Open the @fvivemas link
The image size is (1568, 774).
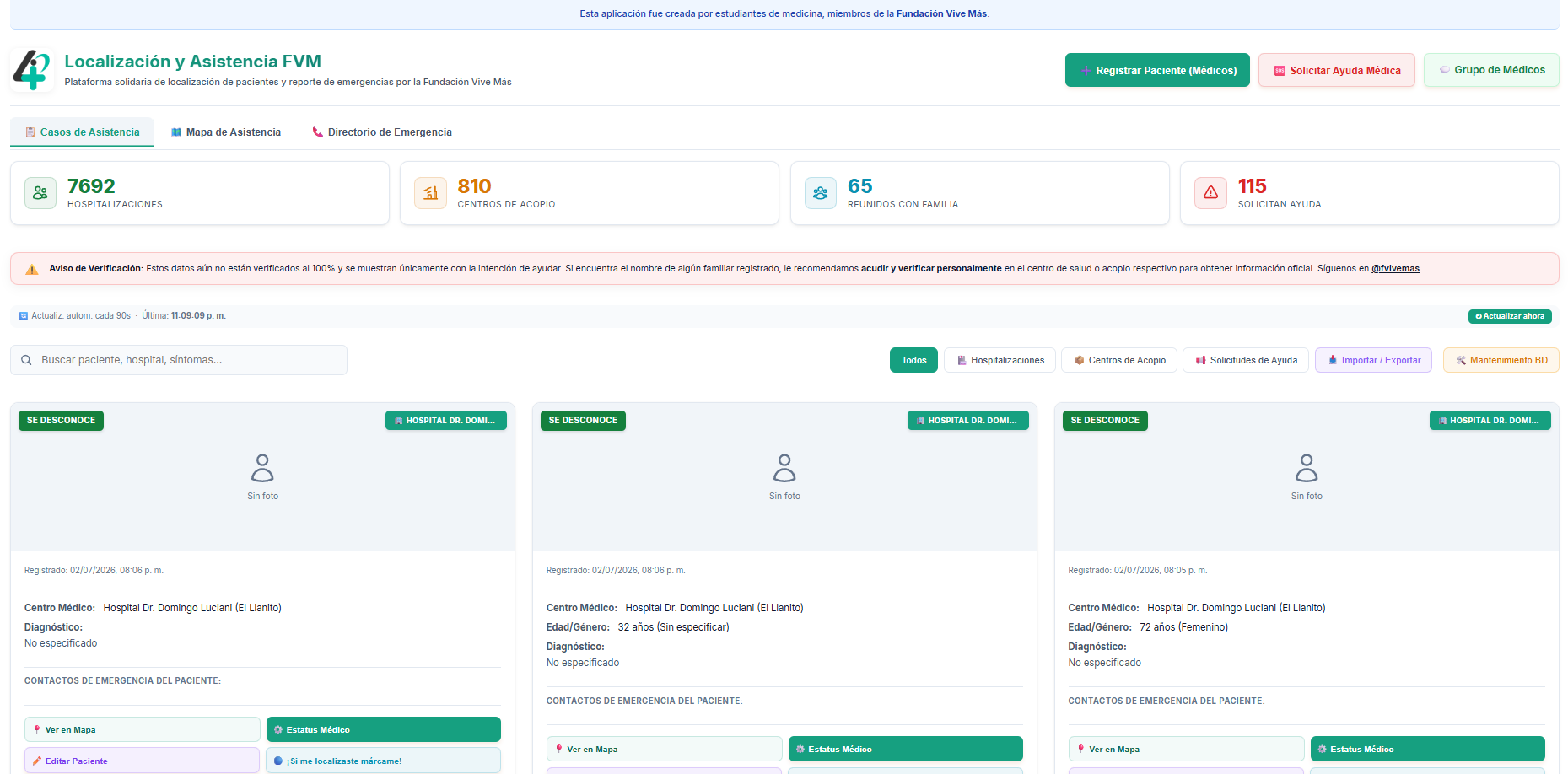point(1395,269)
